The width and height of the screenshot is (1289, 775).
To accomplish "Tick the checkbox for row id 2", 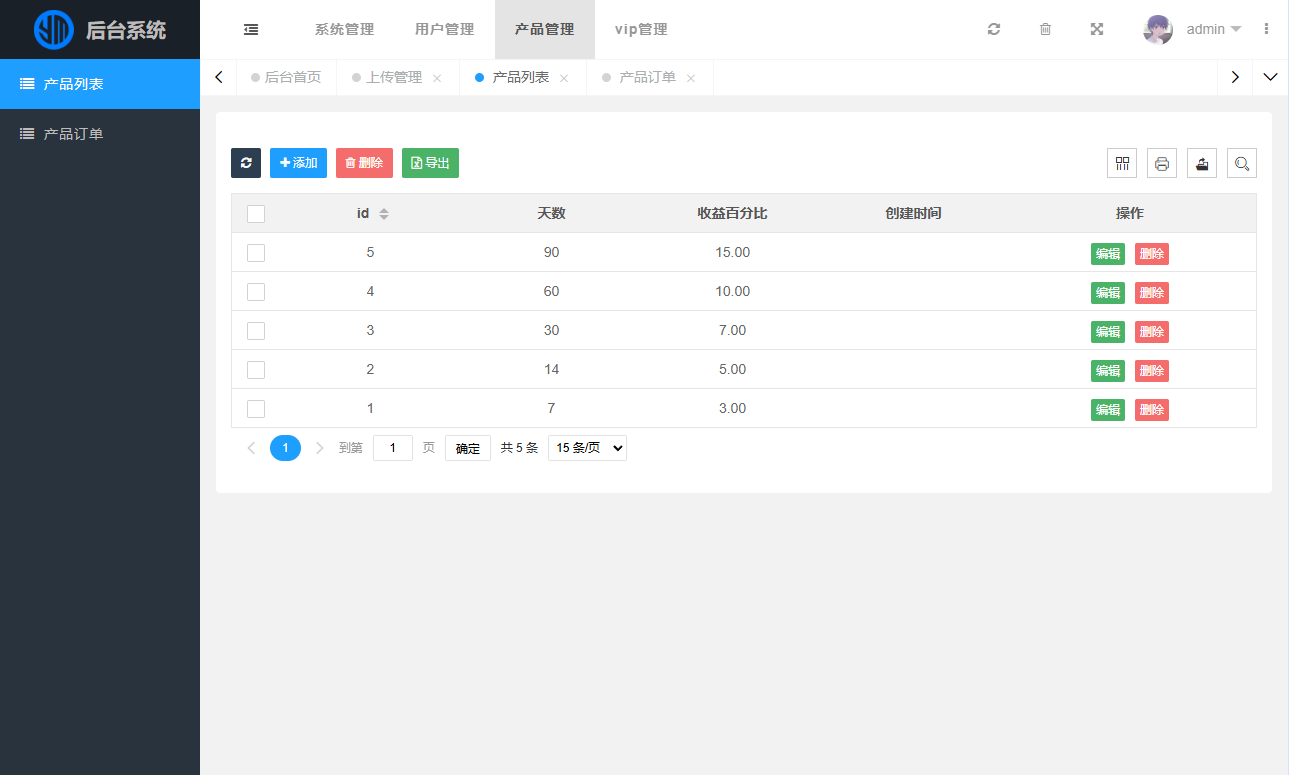I will click(x=256, y=370).
